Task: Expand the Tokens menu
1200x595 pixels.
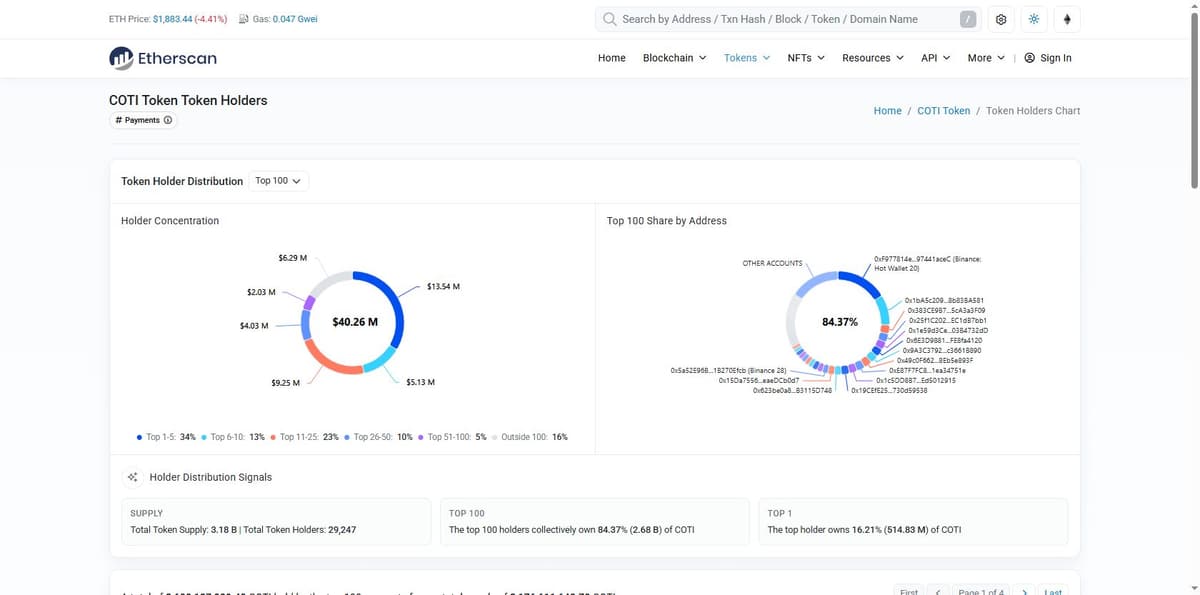Action: (x=747, y=58)
